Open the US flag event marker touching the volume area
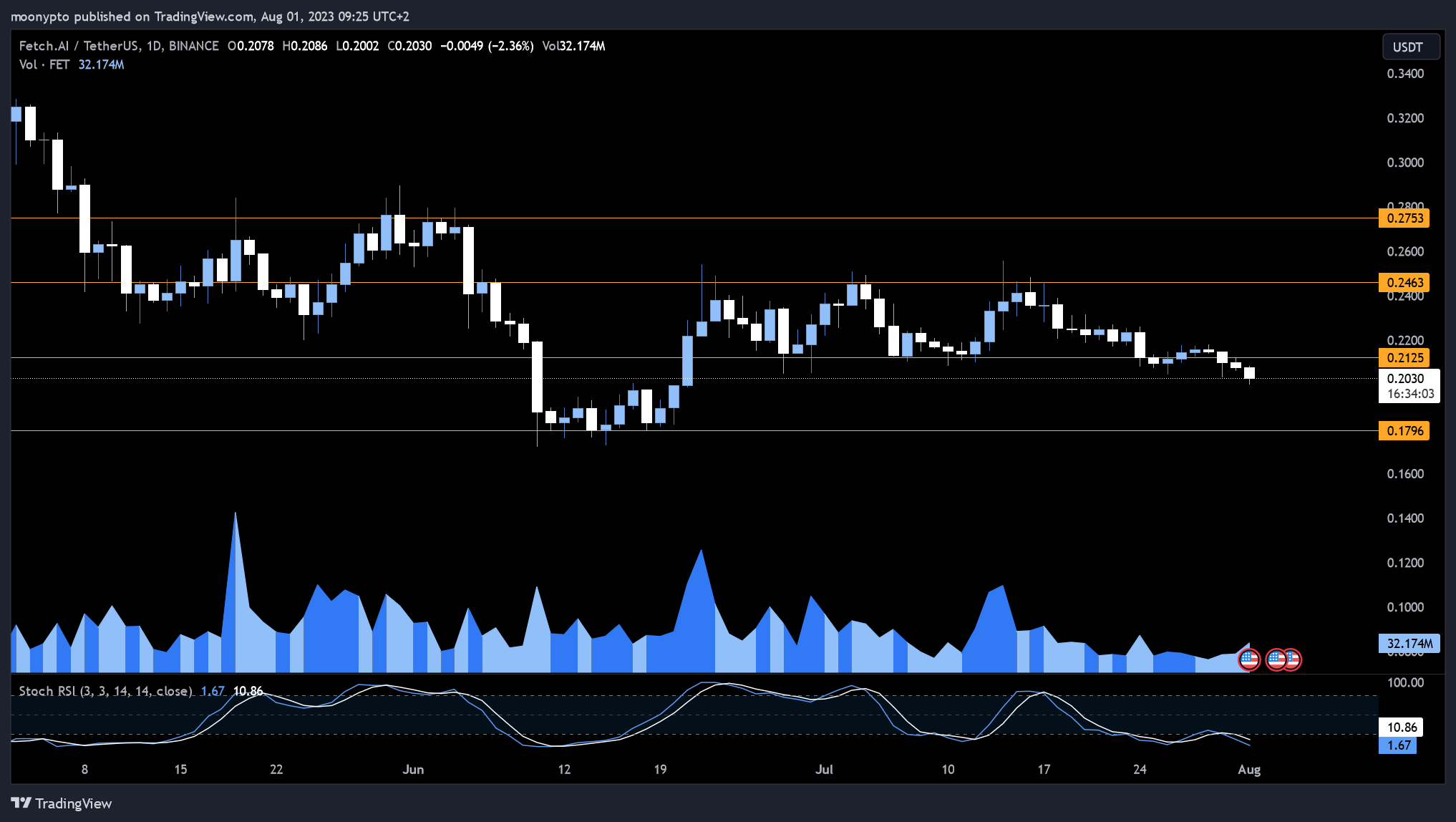 pyautogui.click(x=1249, y=659)
